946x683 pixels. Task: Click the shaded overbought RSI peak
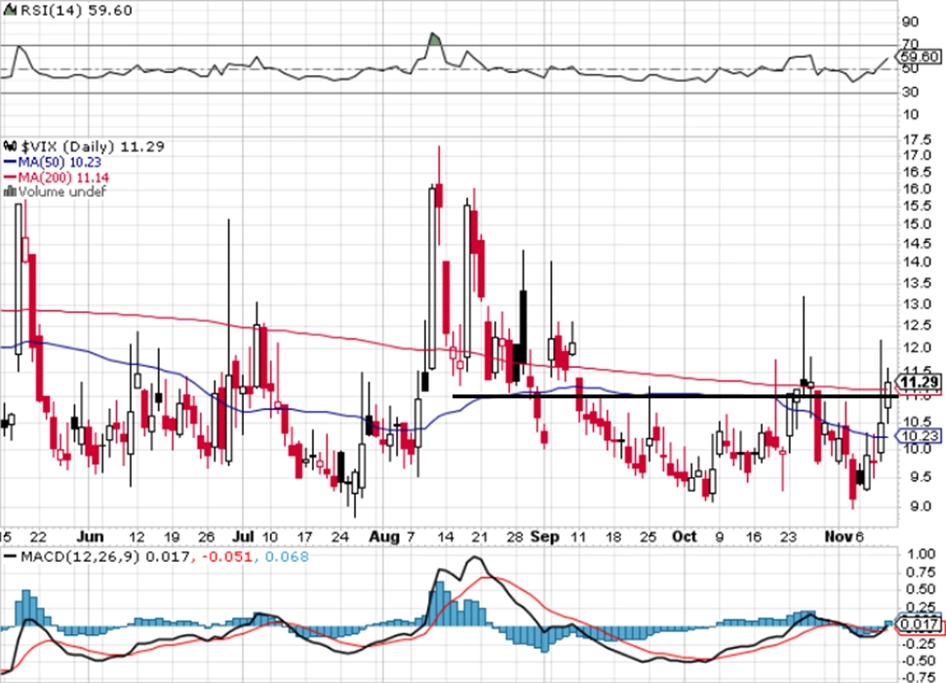coord(434,39)
